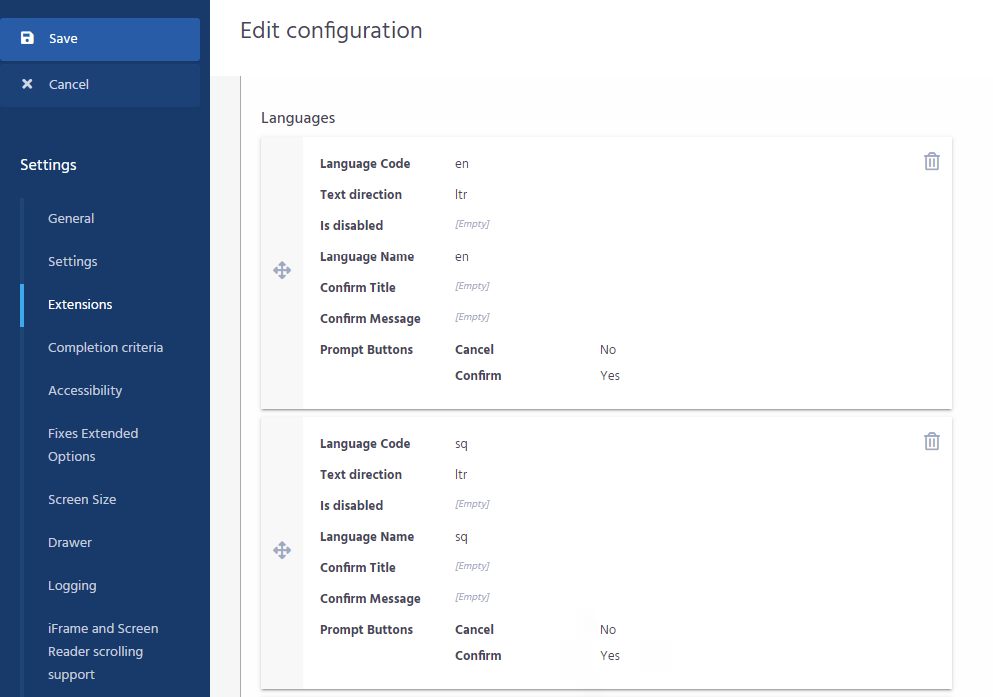
Task: Click the move handle for the 'sq' language
Action: coord(282,550)
